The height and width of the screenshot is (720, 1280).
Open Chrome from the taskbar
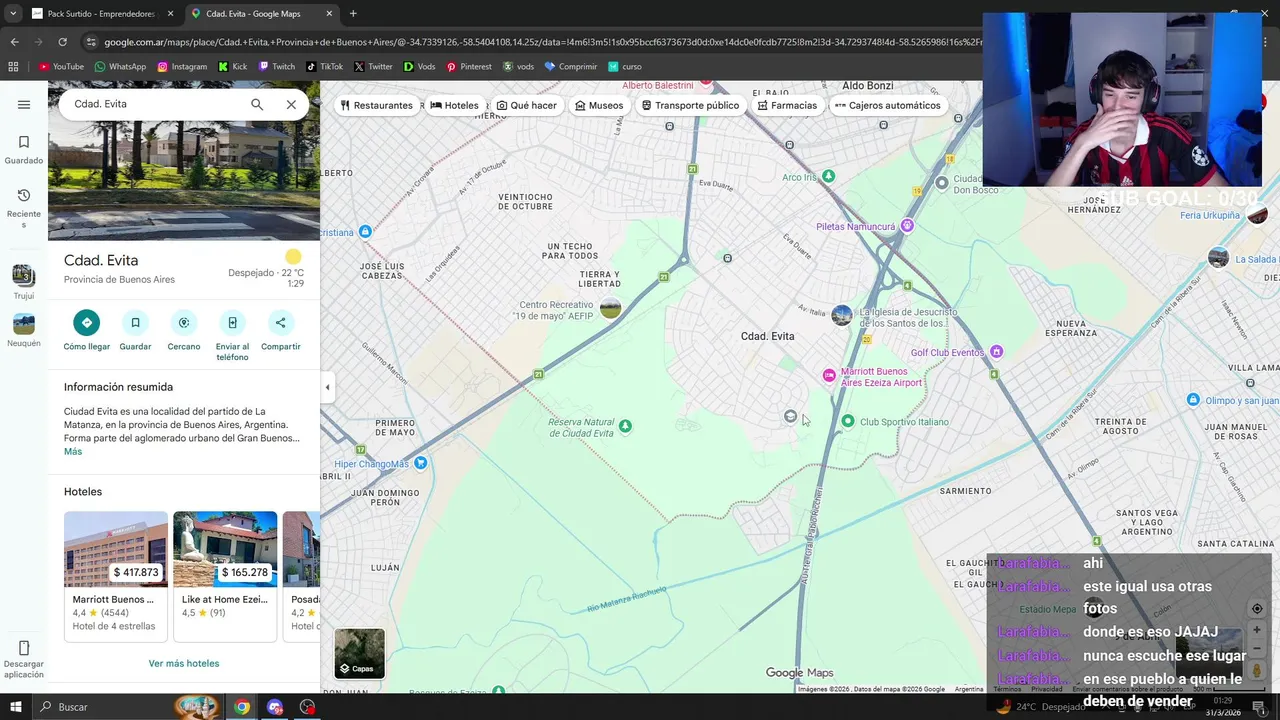(x=242, y=707)
